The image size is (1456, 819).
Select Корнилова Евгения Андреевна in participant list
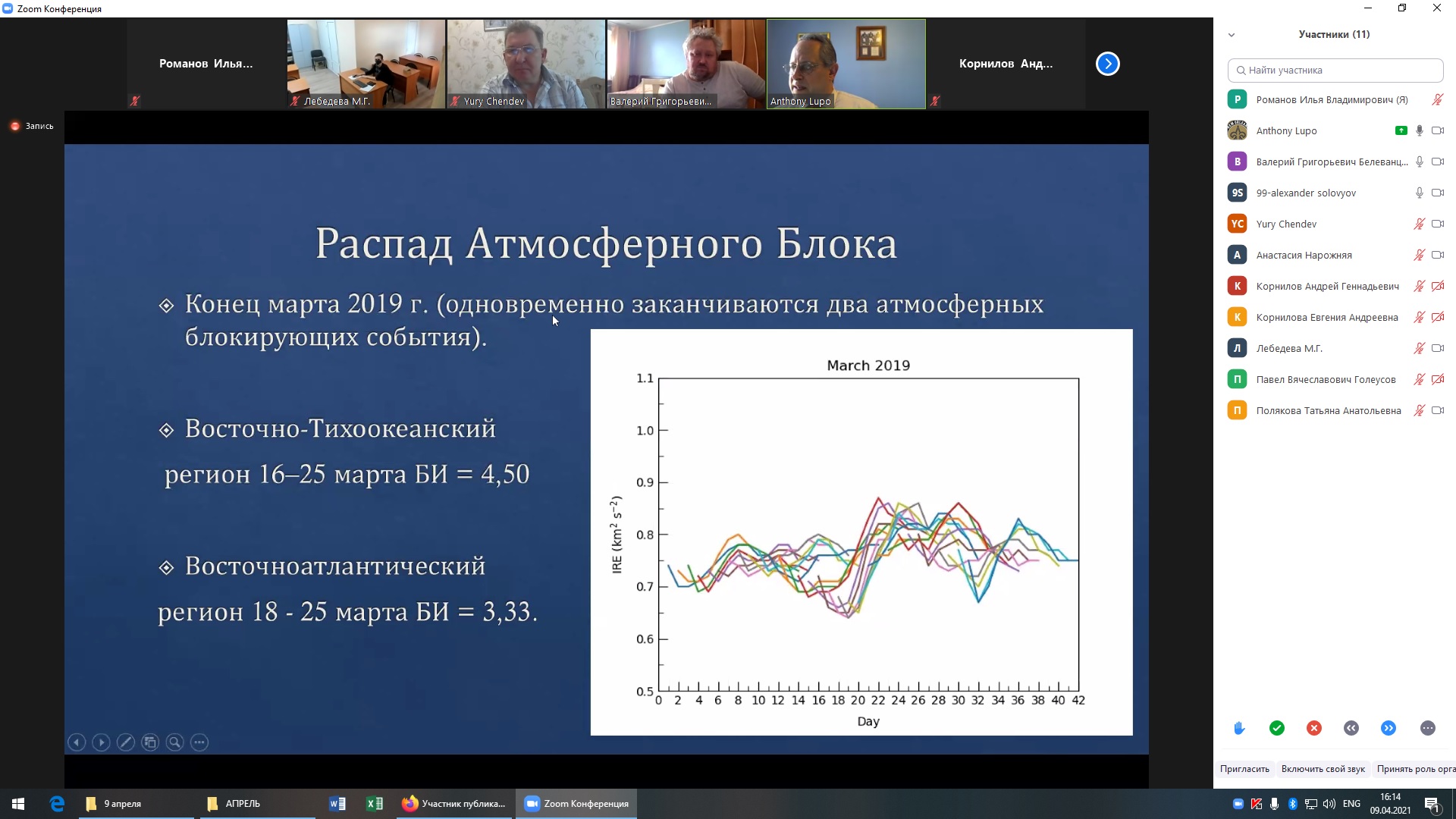[1335, 317]
